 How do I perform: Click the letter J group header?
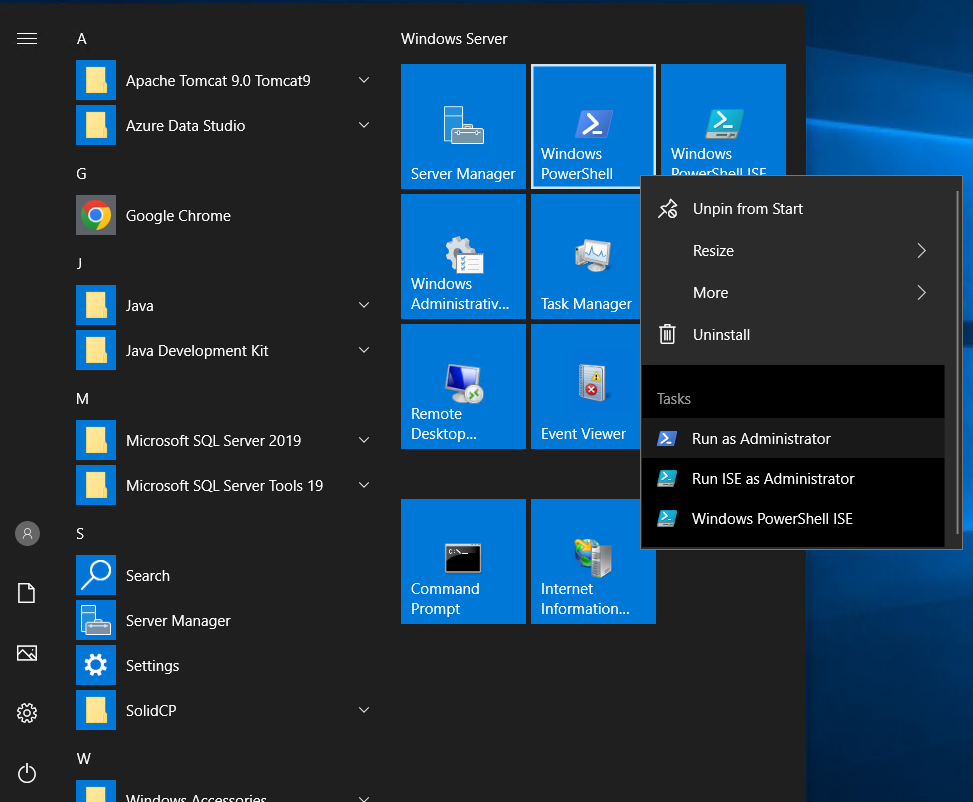click(x=79, y=264)
